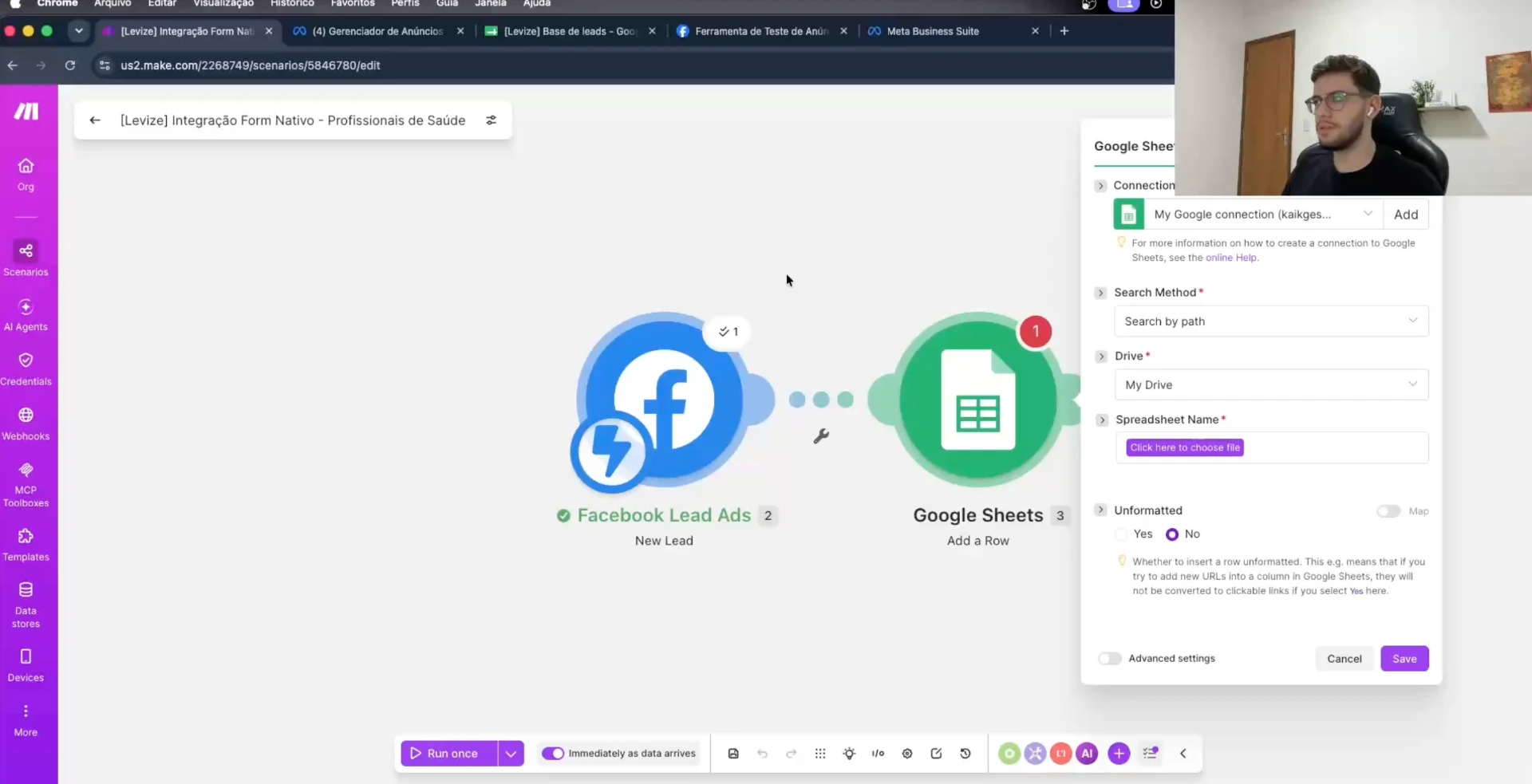Screen dimensions: 1532x784
Task: Open the Chrome tab search dropdown arrow
Action: point(78,31)
